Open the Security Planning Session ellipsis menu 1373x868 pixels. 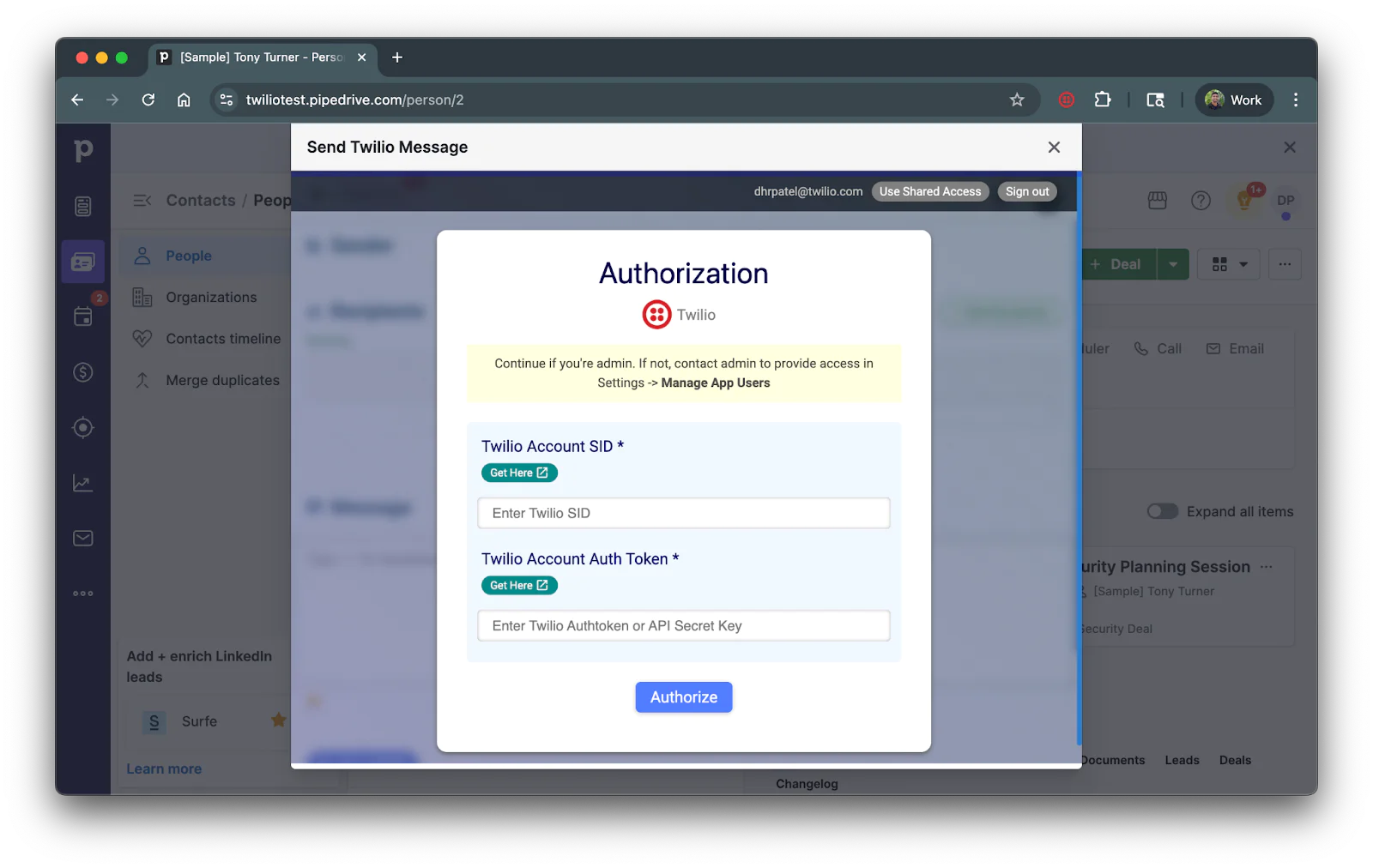coord(1267,566)
